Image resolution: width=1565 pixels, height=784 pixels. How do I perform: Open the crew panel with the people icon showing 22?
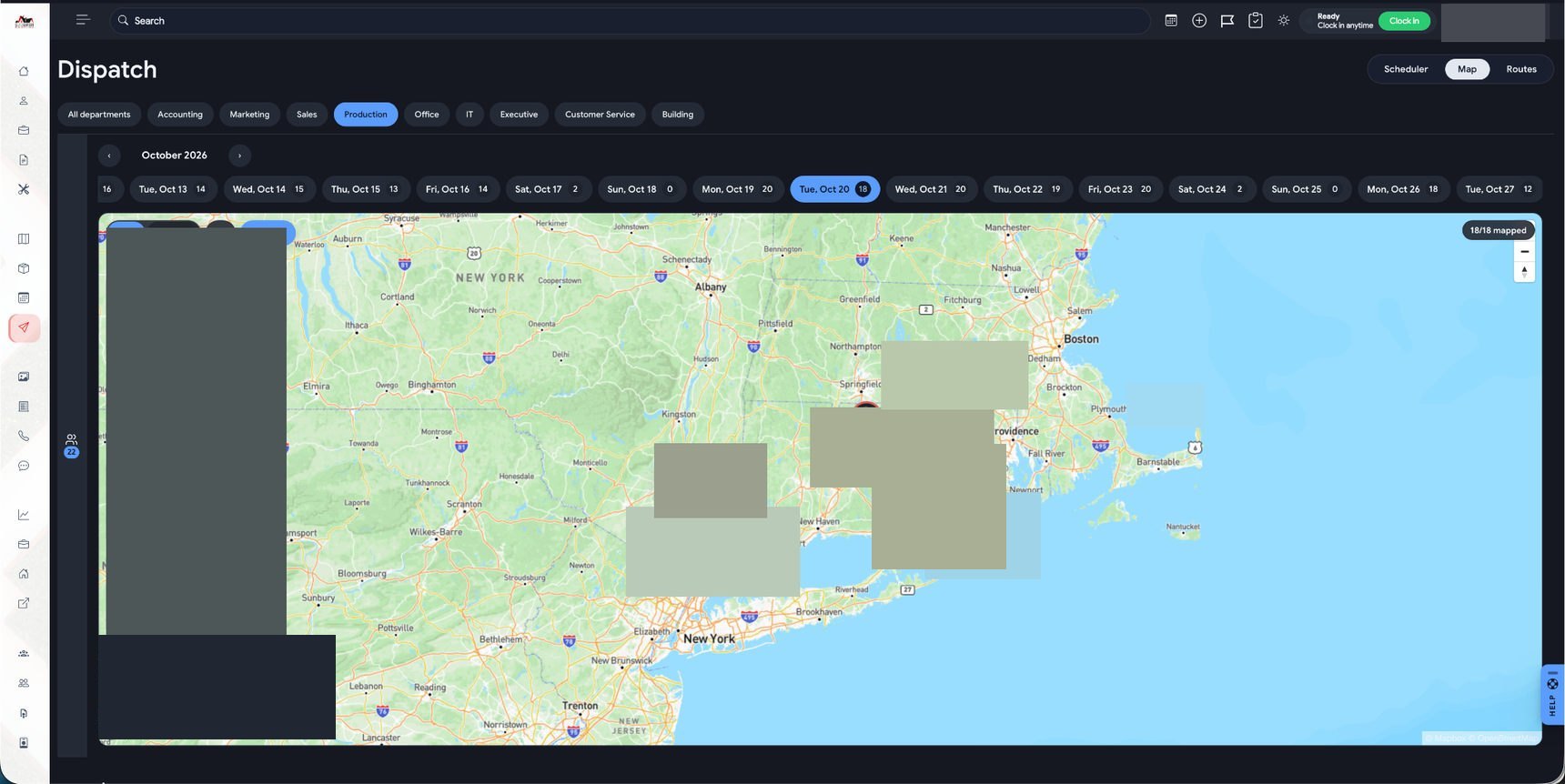click(x=71, y=445)
